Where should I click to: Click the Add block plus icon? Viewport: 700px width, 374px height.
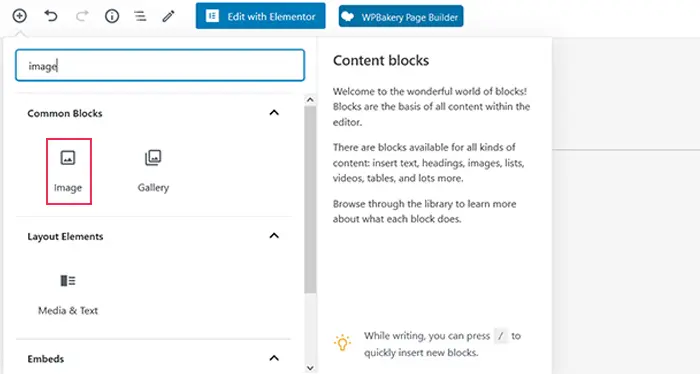19,17
